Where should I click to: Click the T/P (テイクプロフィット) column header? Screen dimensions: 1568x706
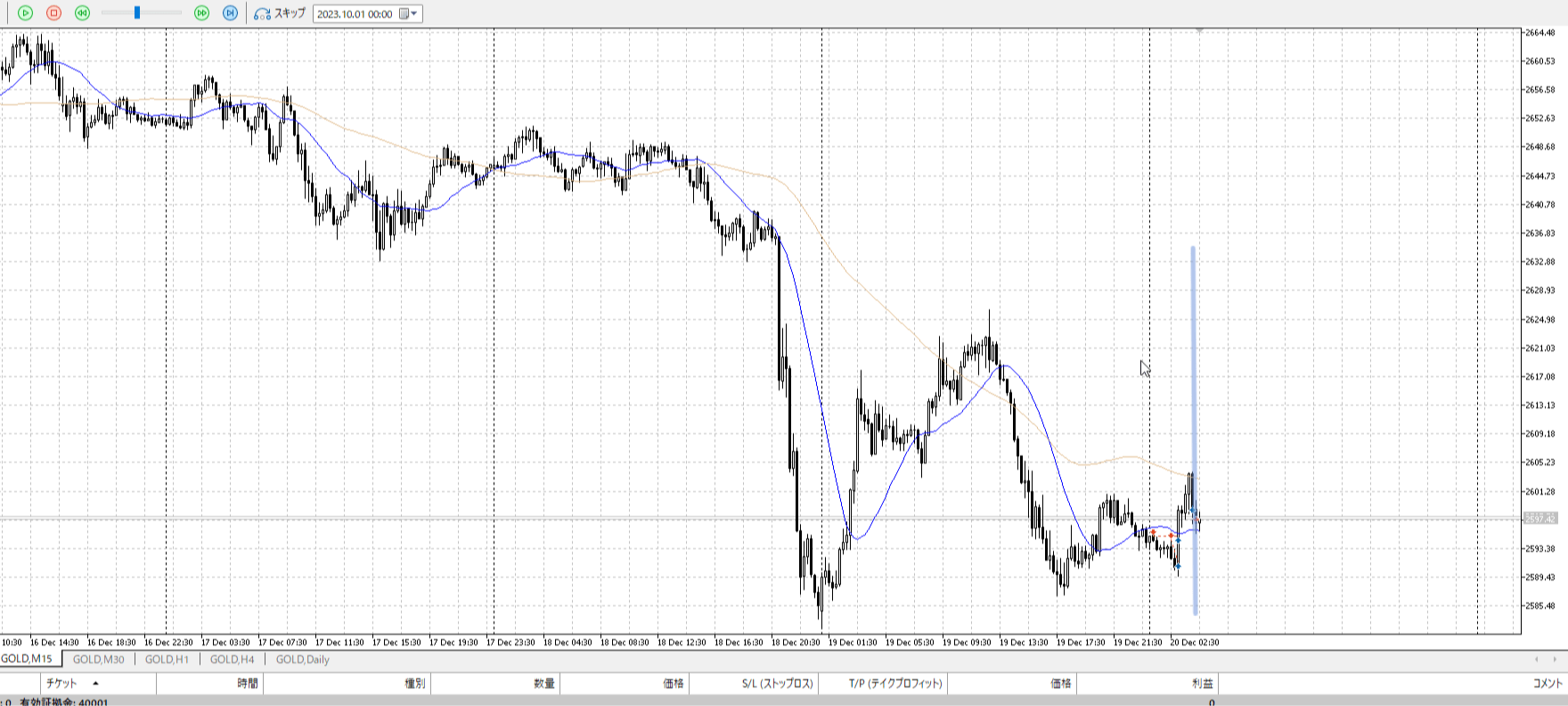tap(894, 684)
